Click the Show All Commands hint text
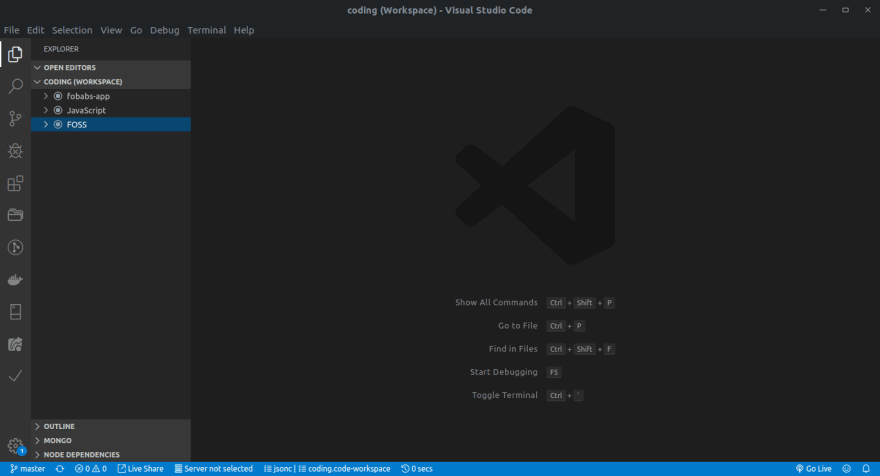 [496, 303]
